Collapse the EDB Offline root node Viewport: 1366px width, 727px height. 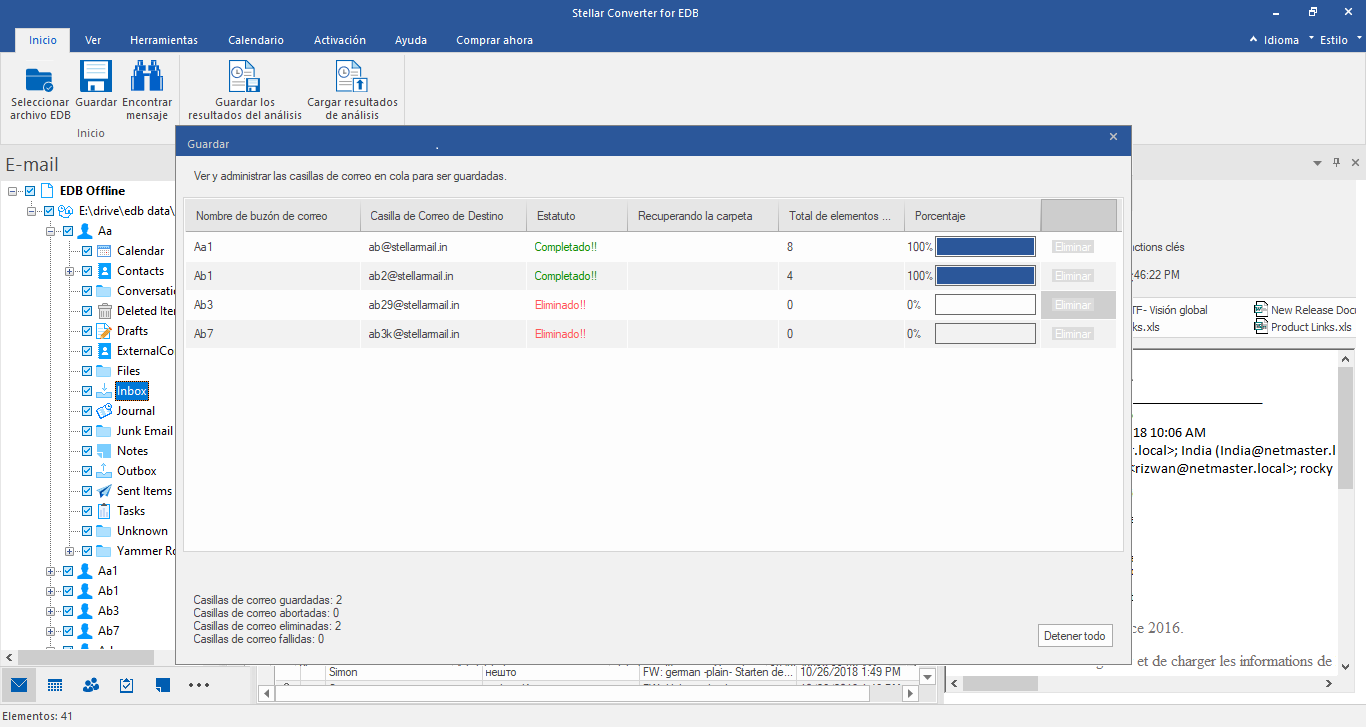[x=13, y=191]
